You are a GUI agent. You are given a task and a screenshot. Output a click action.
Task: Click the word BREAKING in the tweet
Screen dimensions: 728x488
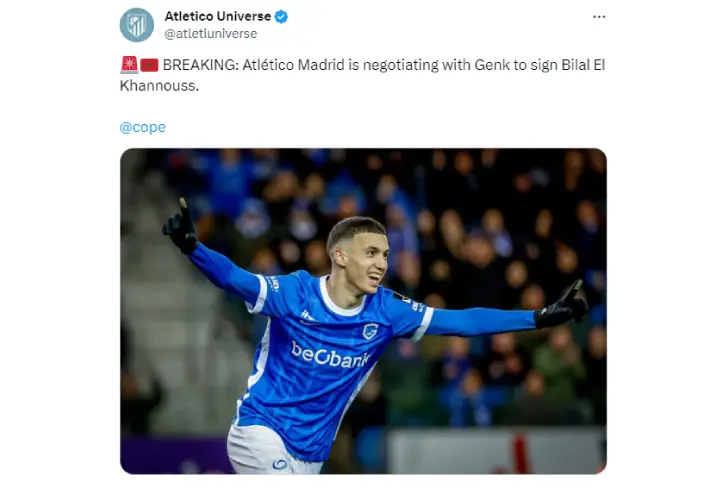(x=201, y=65)
